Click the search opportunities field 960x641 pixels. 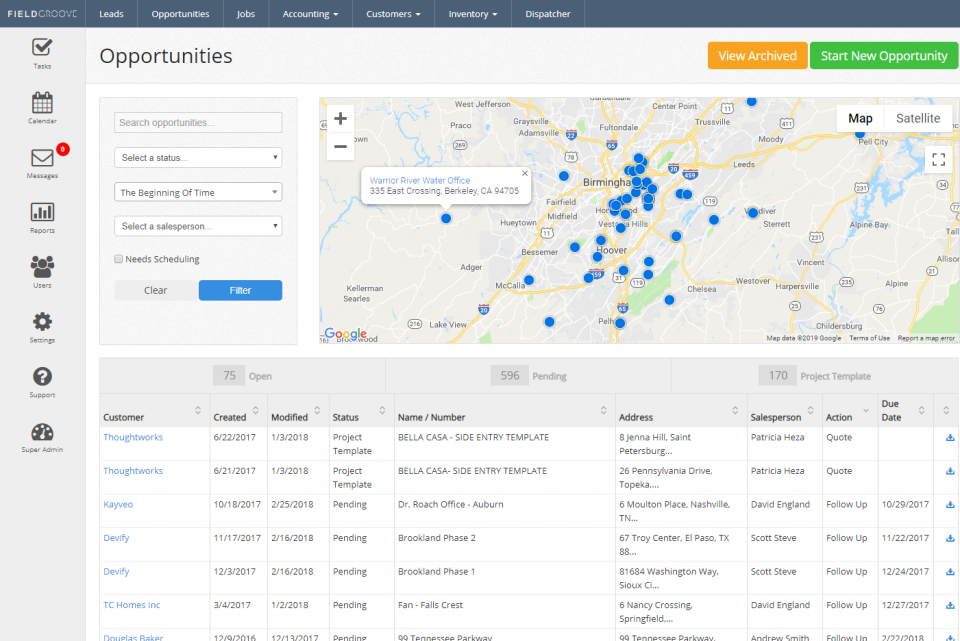pyautogui.click(x=197, y=122)
